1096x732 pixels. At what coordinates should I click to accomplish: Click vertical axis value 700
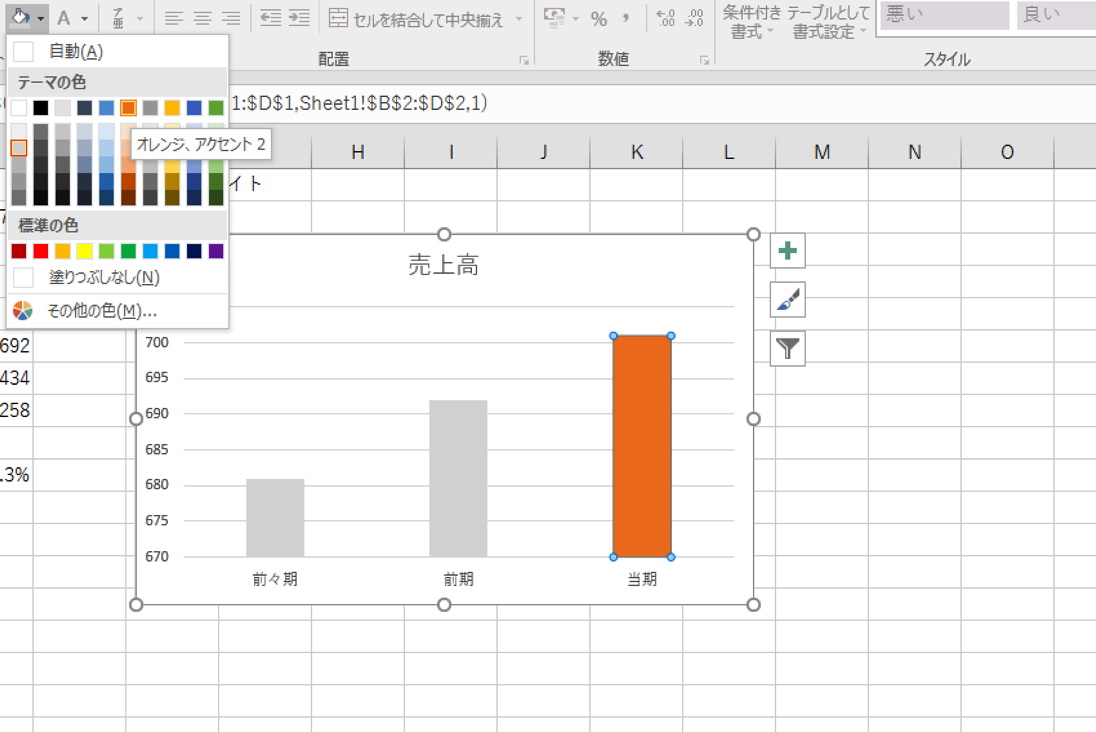pyautogui.click(x=157, y=343)
